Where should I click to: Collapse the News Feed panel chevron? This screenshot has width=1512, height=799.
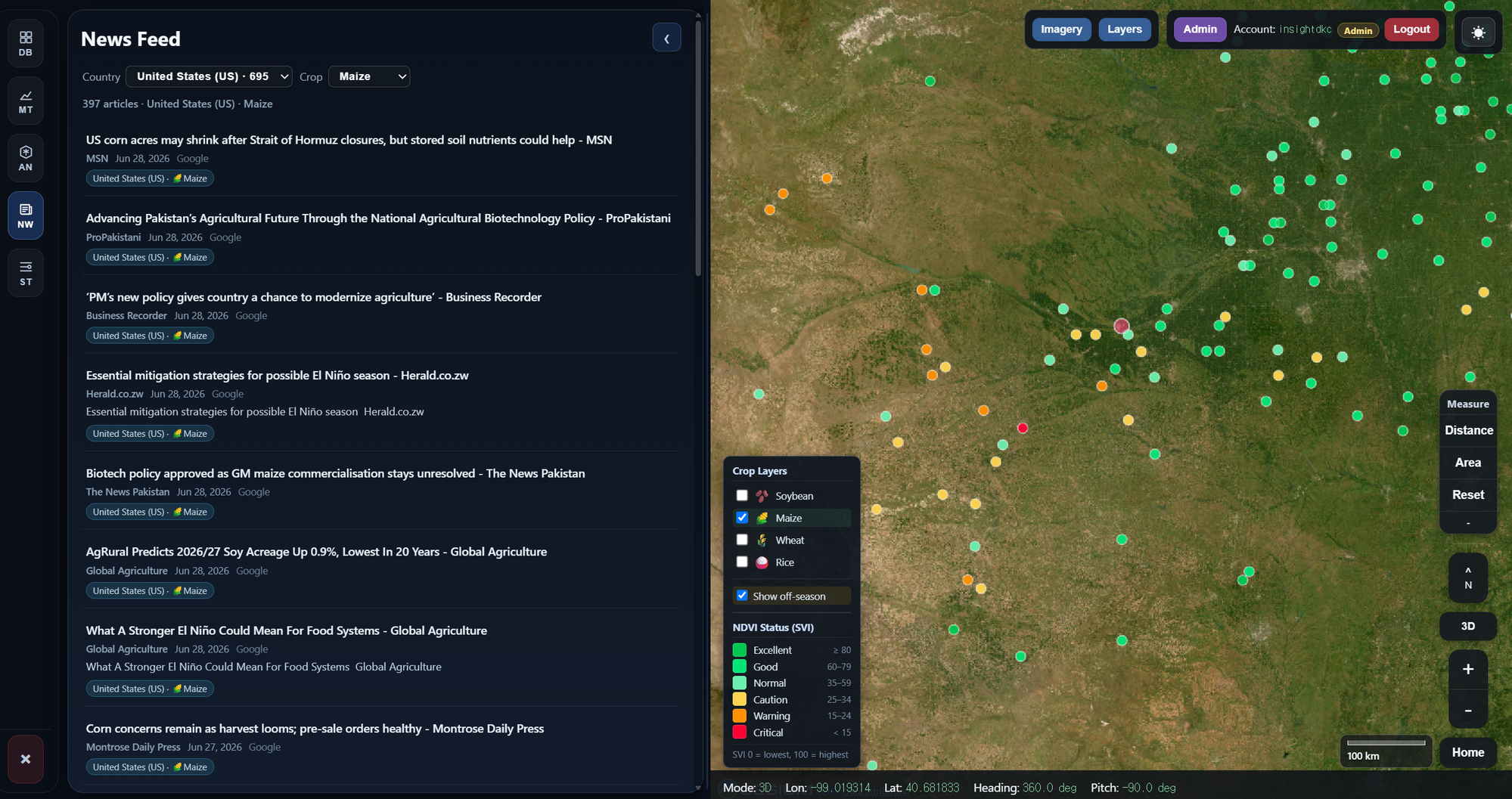666,38
